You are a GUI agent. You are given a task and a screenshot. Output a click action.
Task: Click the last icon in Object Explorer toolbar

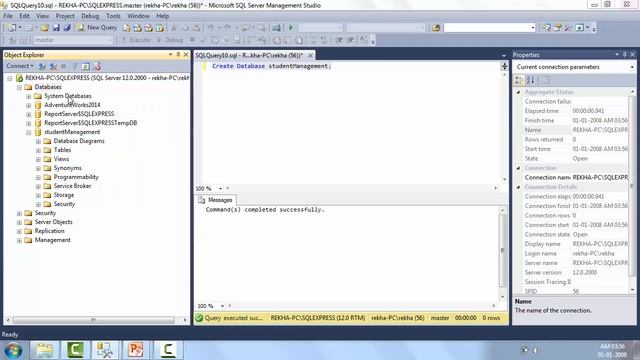(97, 66)
